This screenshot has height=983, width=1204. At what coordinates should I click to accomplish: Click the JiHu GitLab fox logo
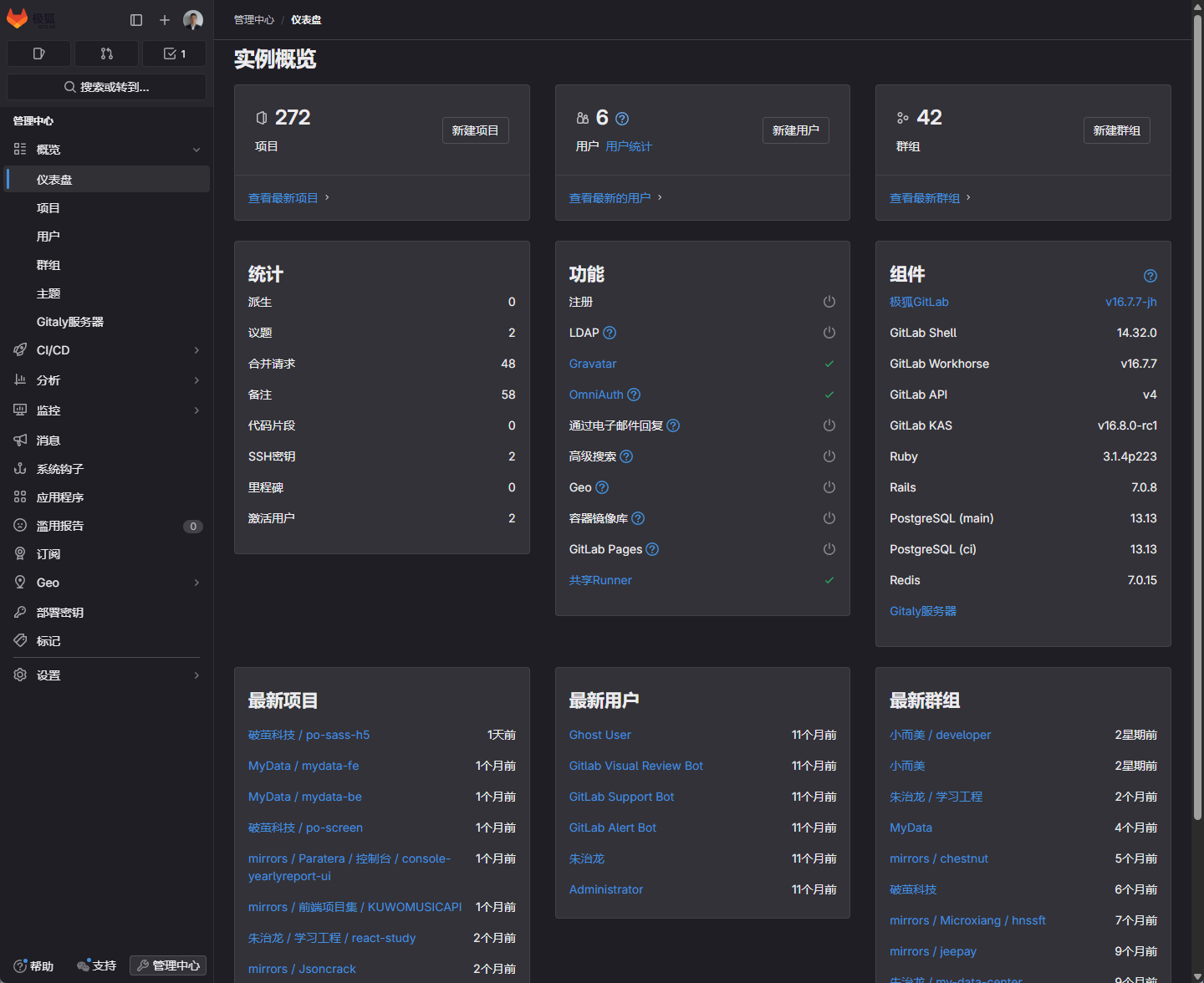click(31, 19)
